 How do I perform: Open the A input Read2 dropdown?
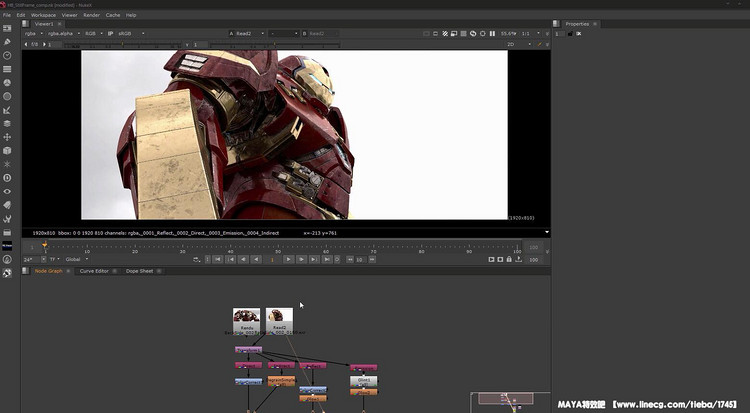click(248, 34)
